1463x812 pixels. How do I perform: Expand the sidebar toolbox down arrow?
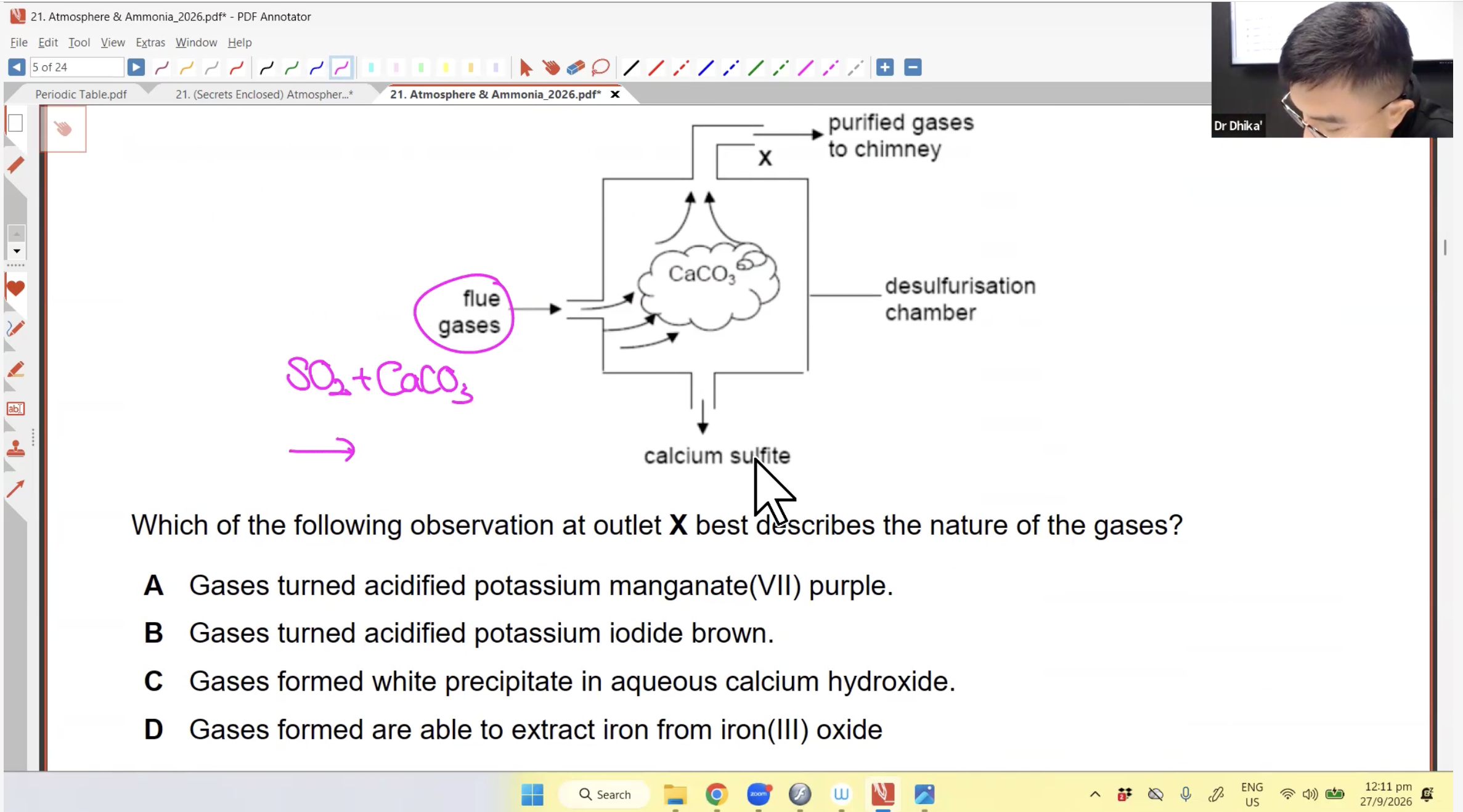17,251
